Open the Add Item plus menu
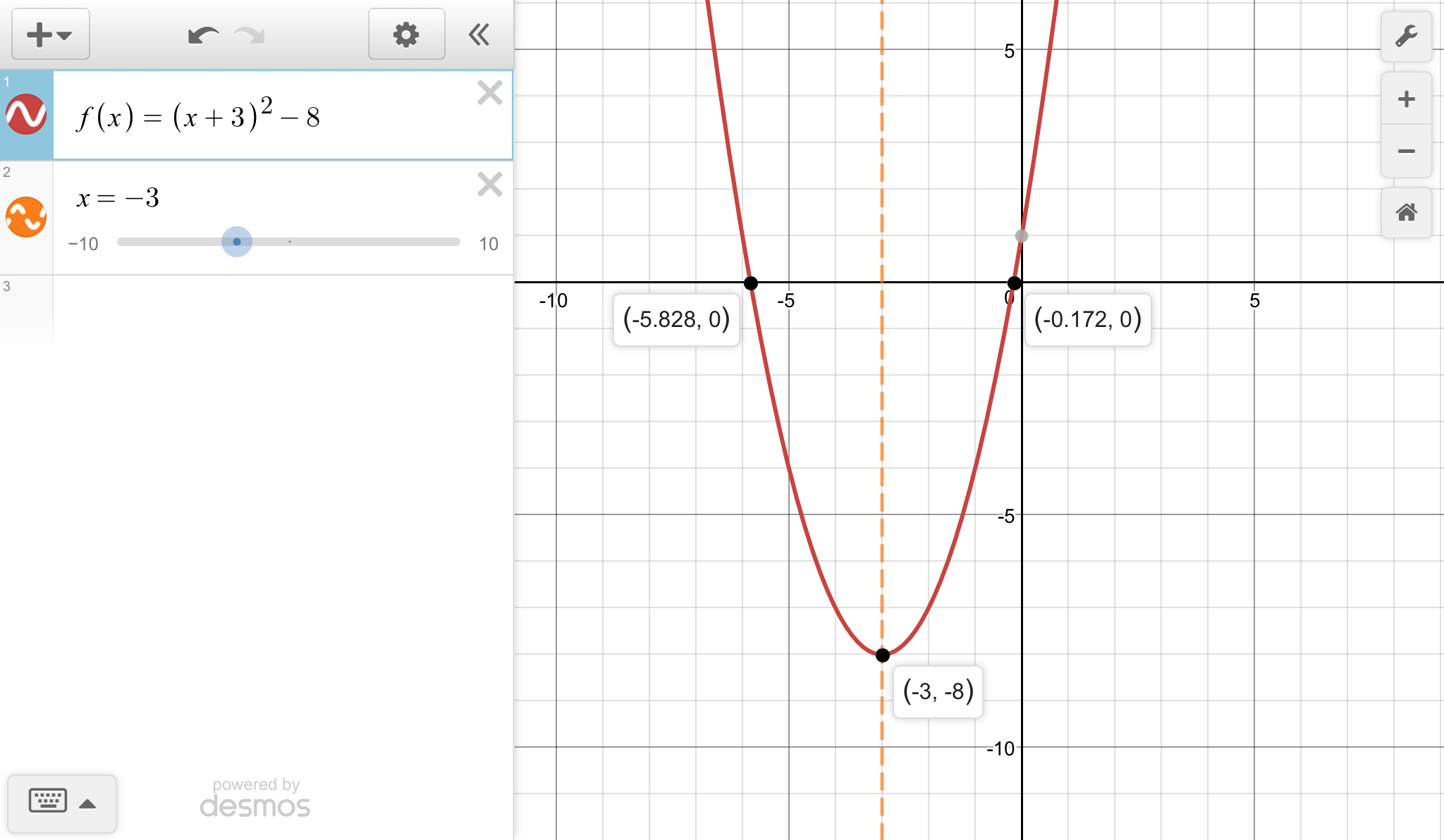The image size is (1444, 840). [49, 35]
